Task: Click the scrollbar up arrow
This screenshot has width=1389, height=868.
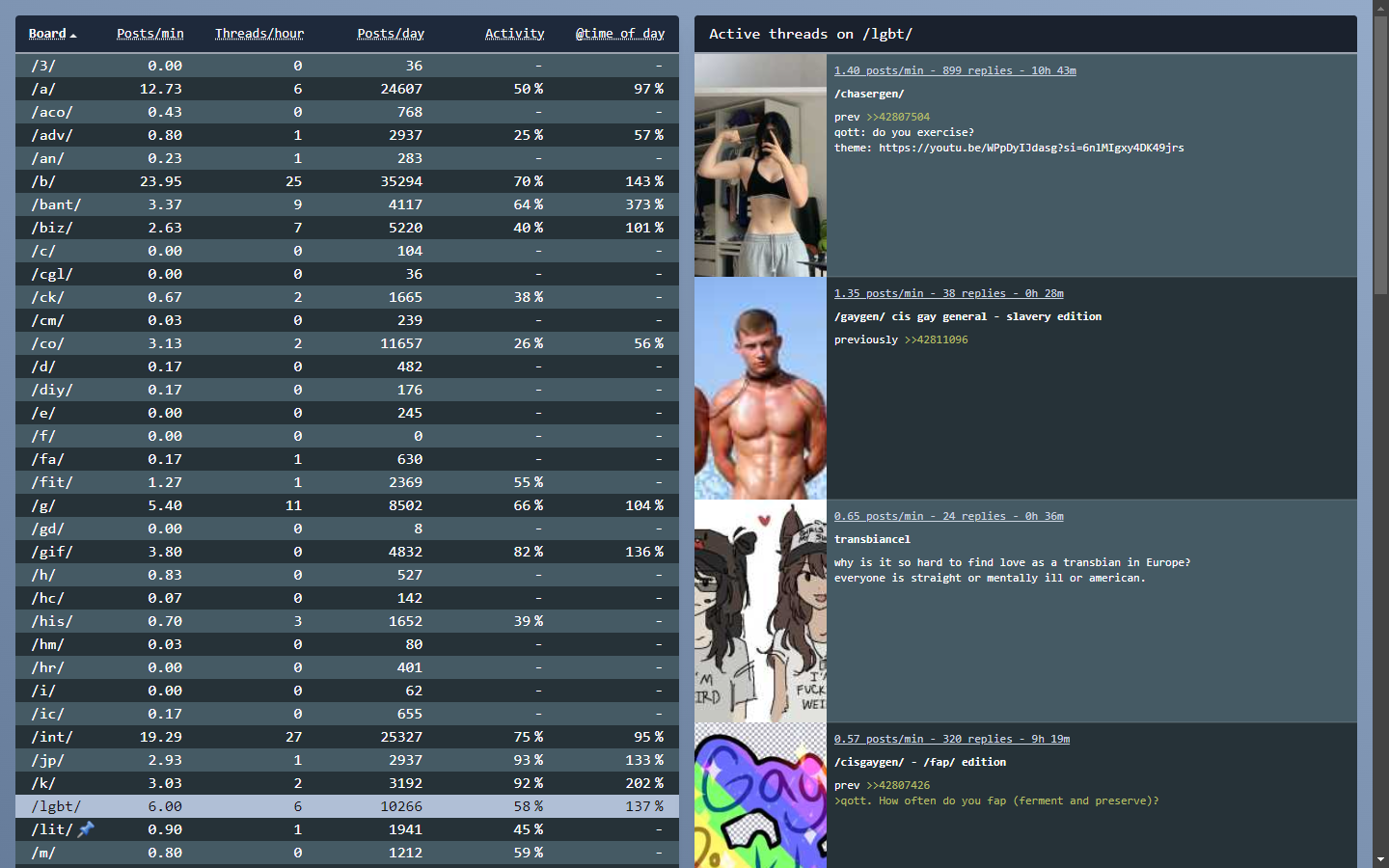Action: pos(1381,8)
